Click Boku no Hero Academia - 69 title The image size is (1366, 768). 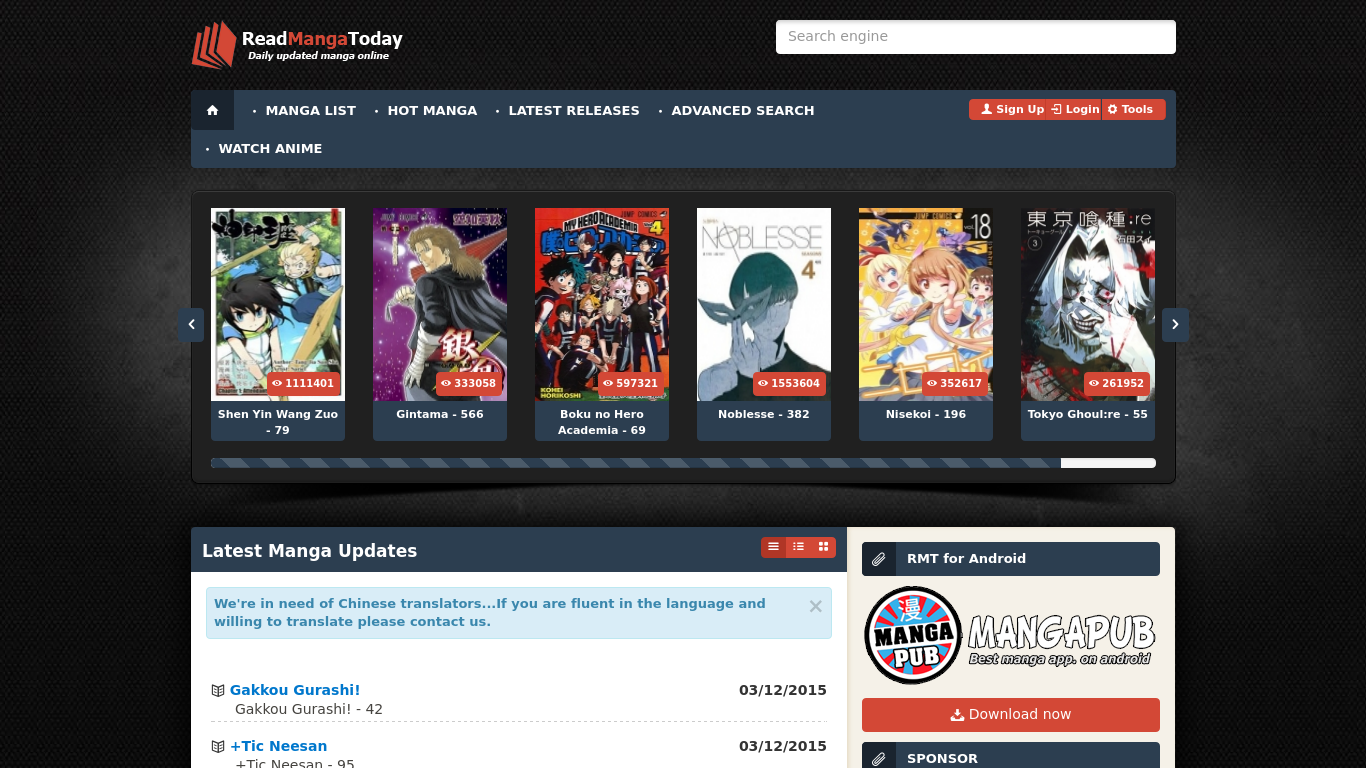coord(602,422)
